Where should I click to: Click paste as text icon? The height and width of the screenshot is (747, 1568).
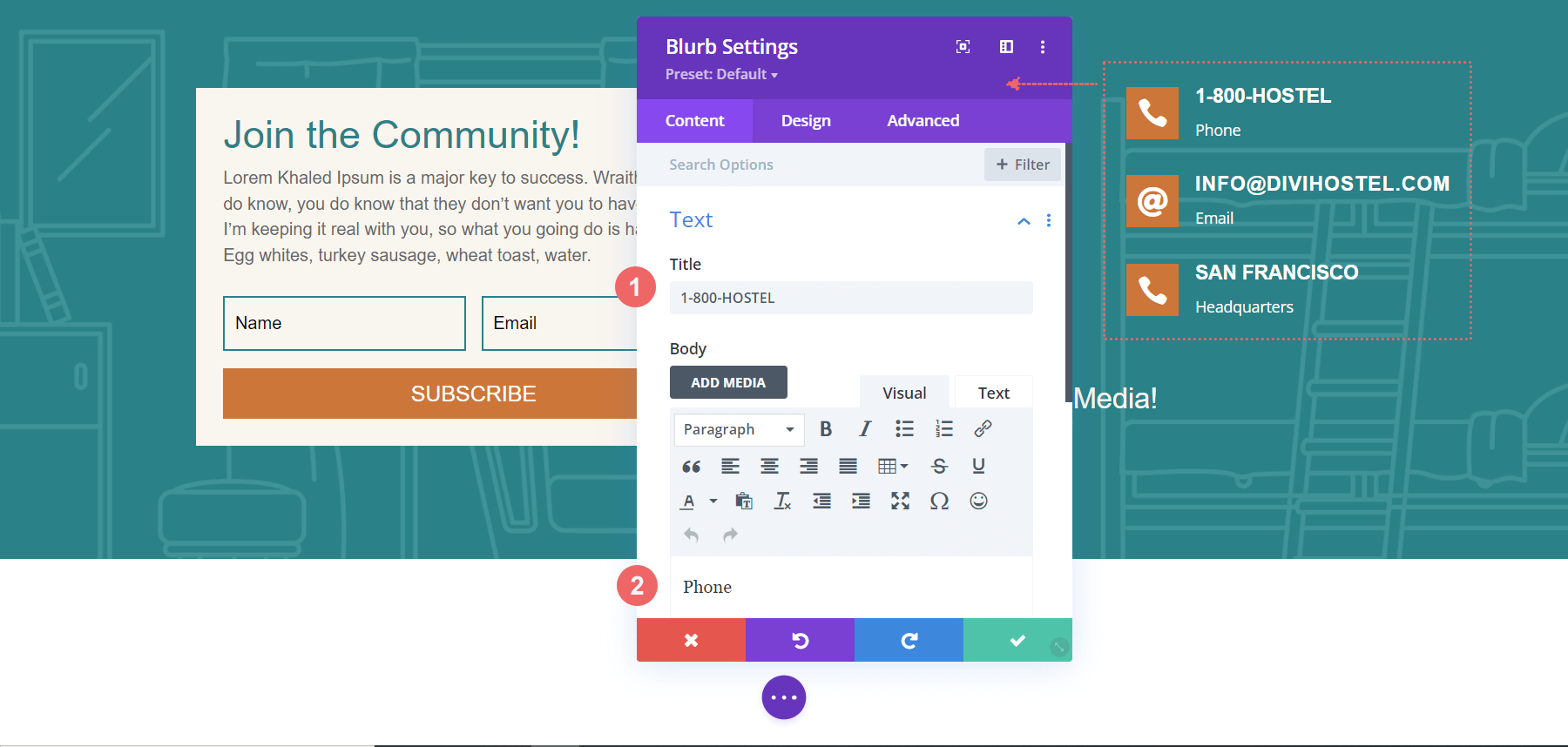[x=744, y=501]
